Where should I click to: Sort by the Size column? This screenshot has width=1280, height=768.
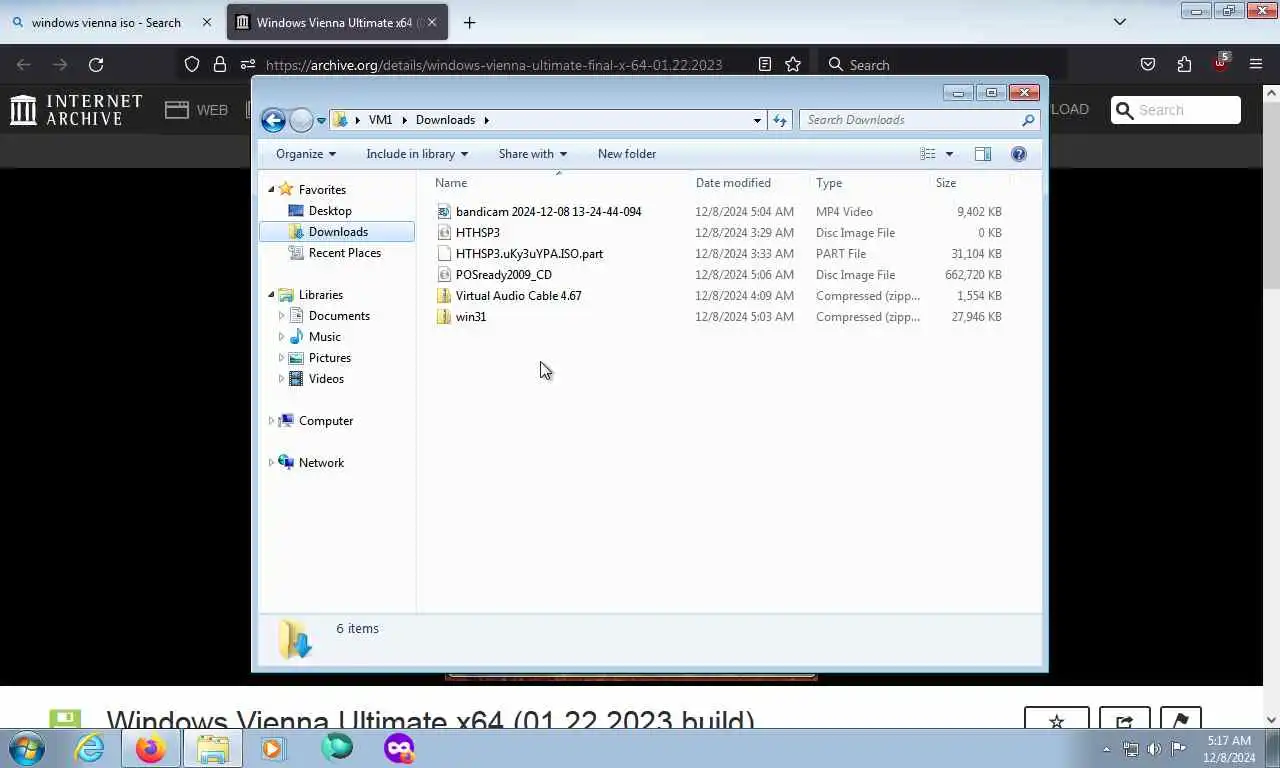pyautogui.click(x=970, y=183)
